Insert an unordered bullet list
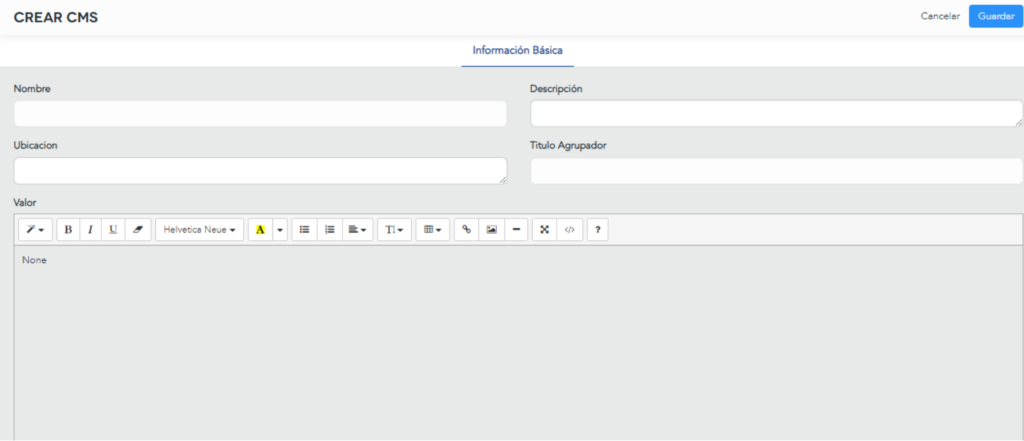Screen dimensions: 1024x441 click(304, 230)
